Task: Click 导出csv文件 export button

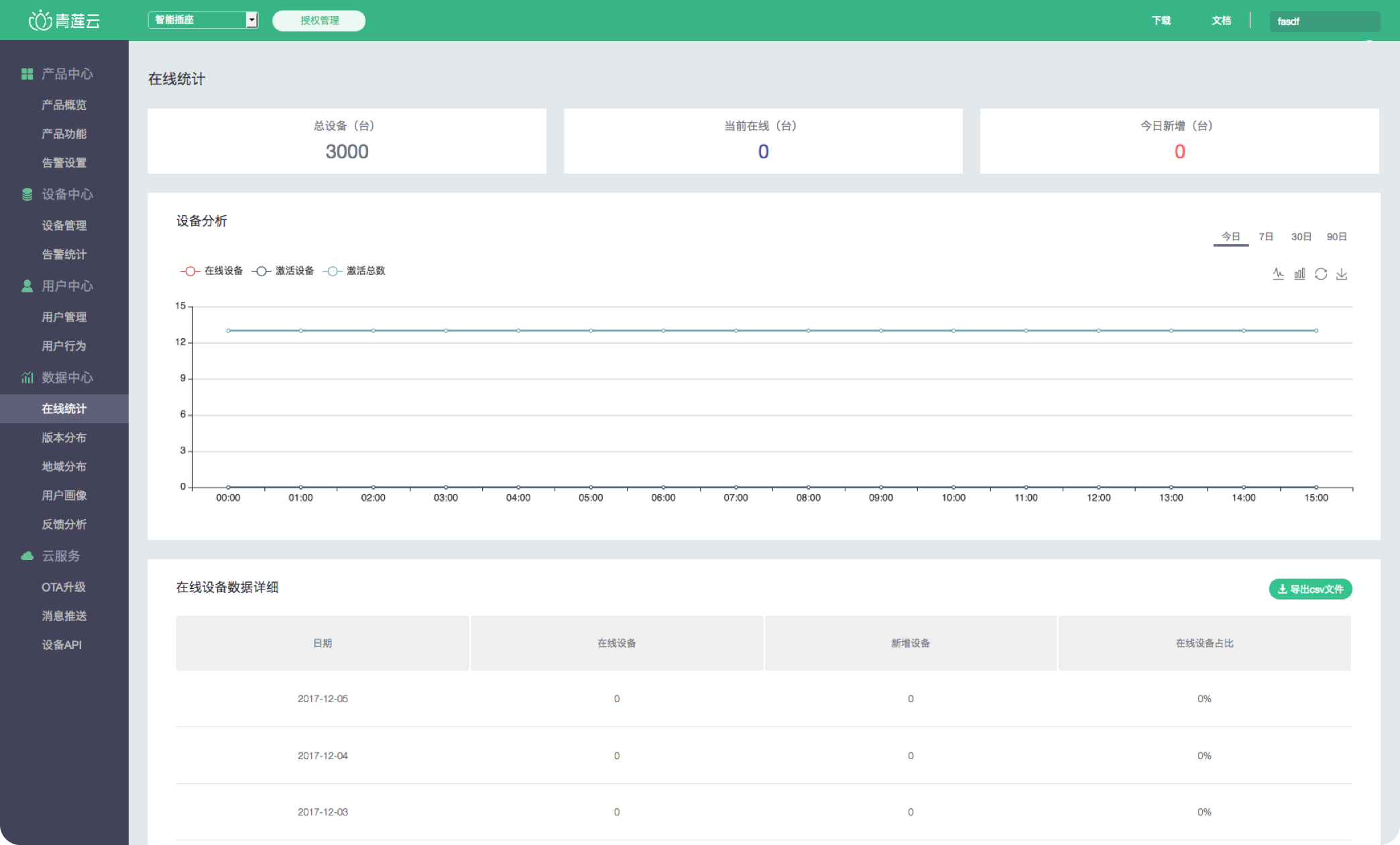Action: 1310,589
